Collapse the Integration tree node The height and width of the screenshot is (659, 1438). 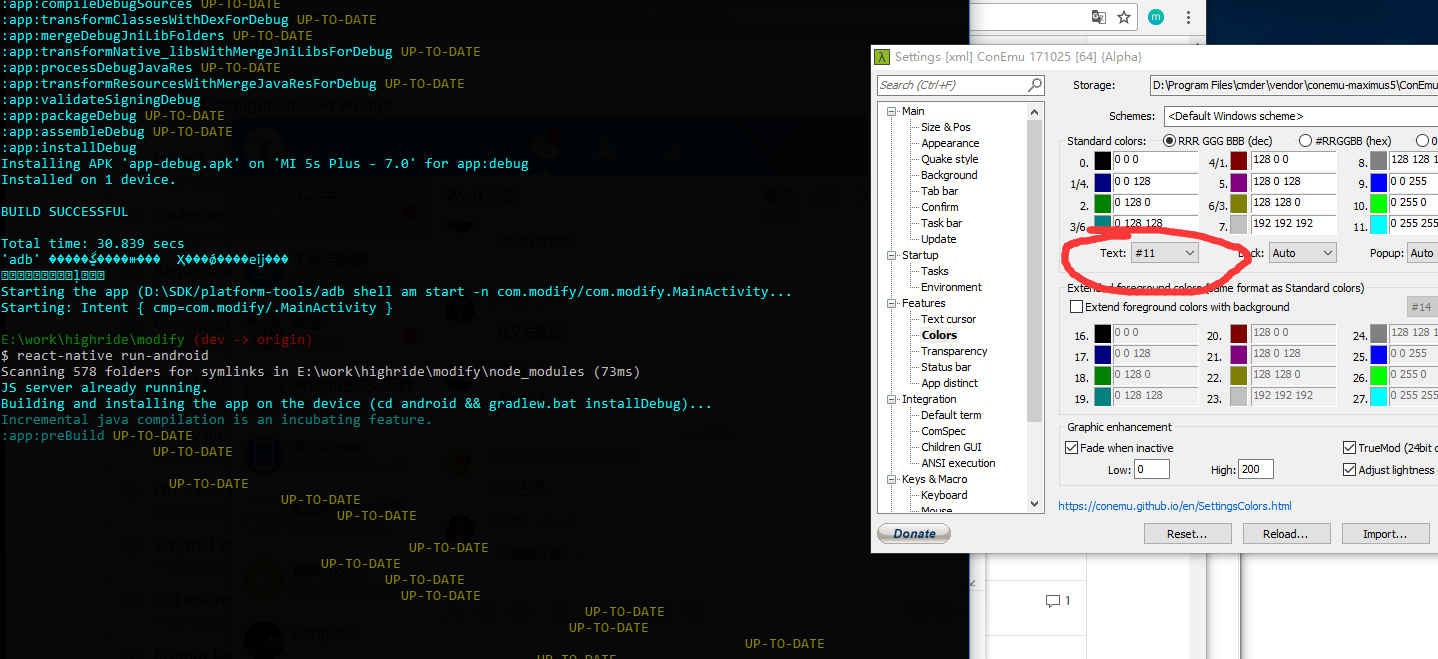coord(891,399)
